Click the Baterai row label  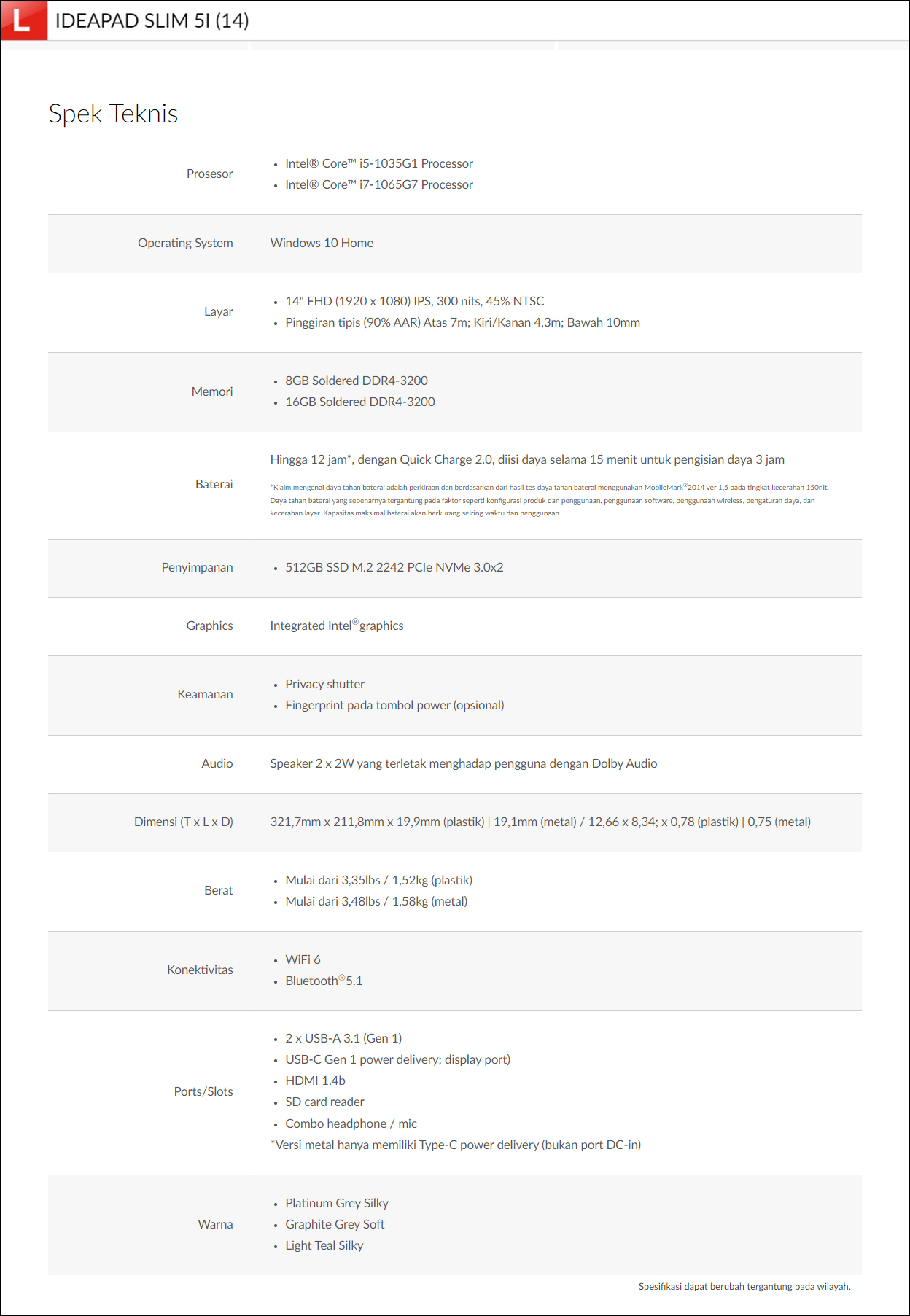(214, 484)
